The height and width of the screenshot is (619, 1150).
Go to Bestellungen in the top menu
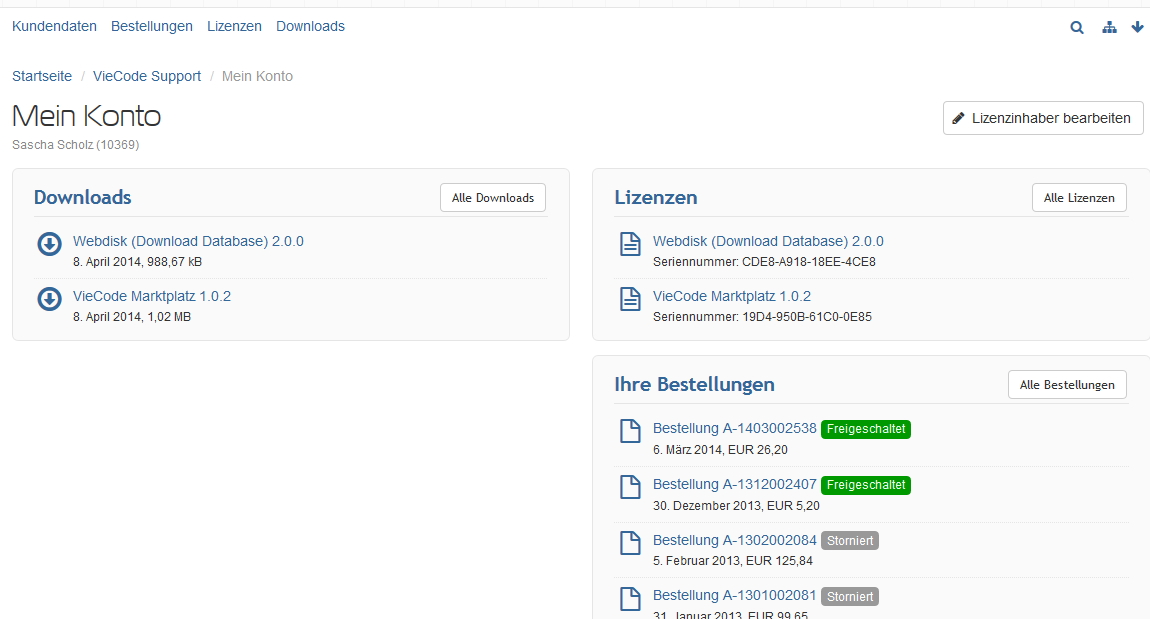152,27
